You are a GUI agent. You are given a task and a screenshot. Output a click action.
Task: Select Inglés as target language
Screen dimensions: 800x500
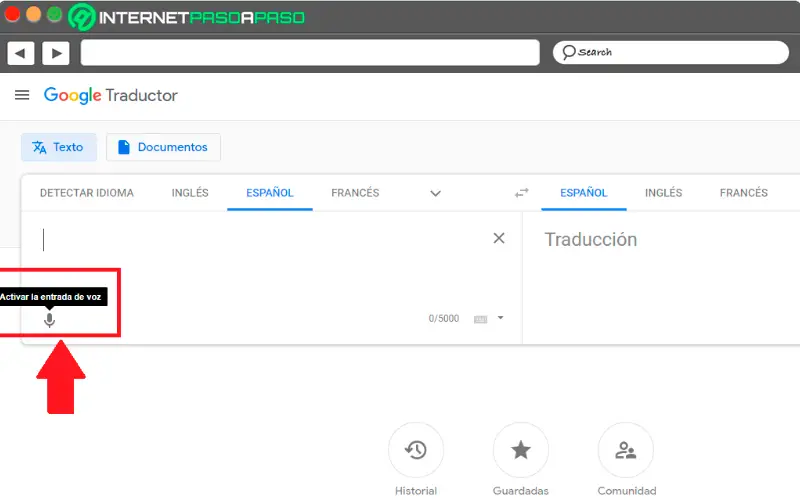coord(663,193)
